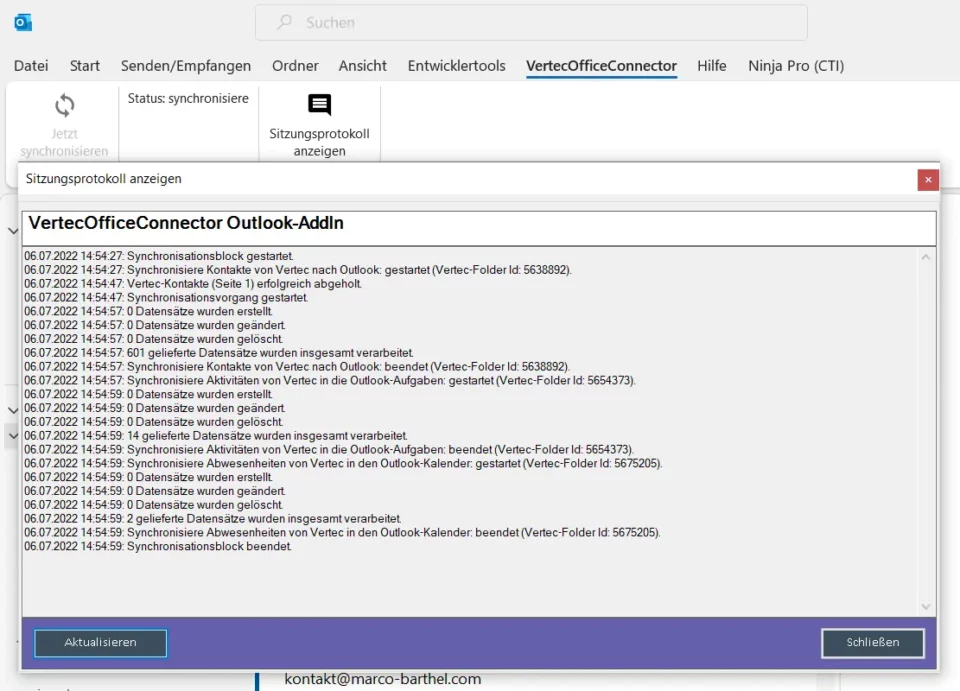Click the magnifier icon in the Suchen box
Image resolution: width=960 pixels, height=691 pixels.
point(285,23)
